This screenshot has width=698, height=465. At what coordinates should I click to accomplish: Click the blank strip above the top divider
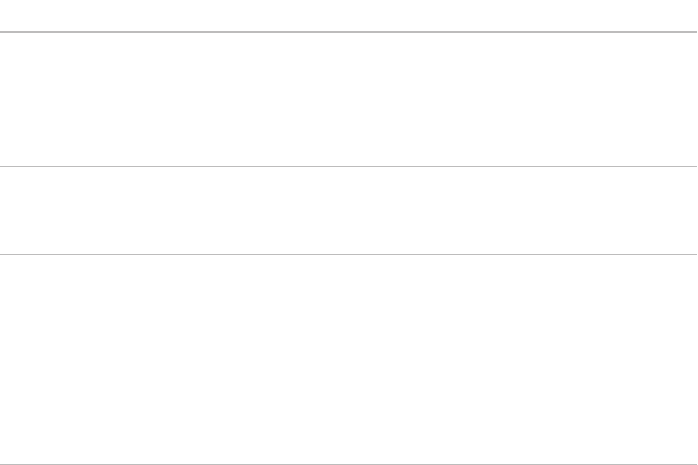349,15
